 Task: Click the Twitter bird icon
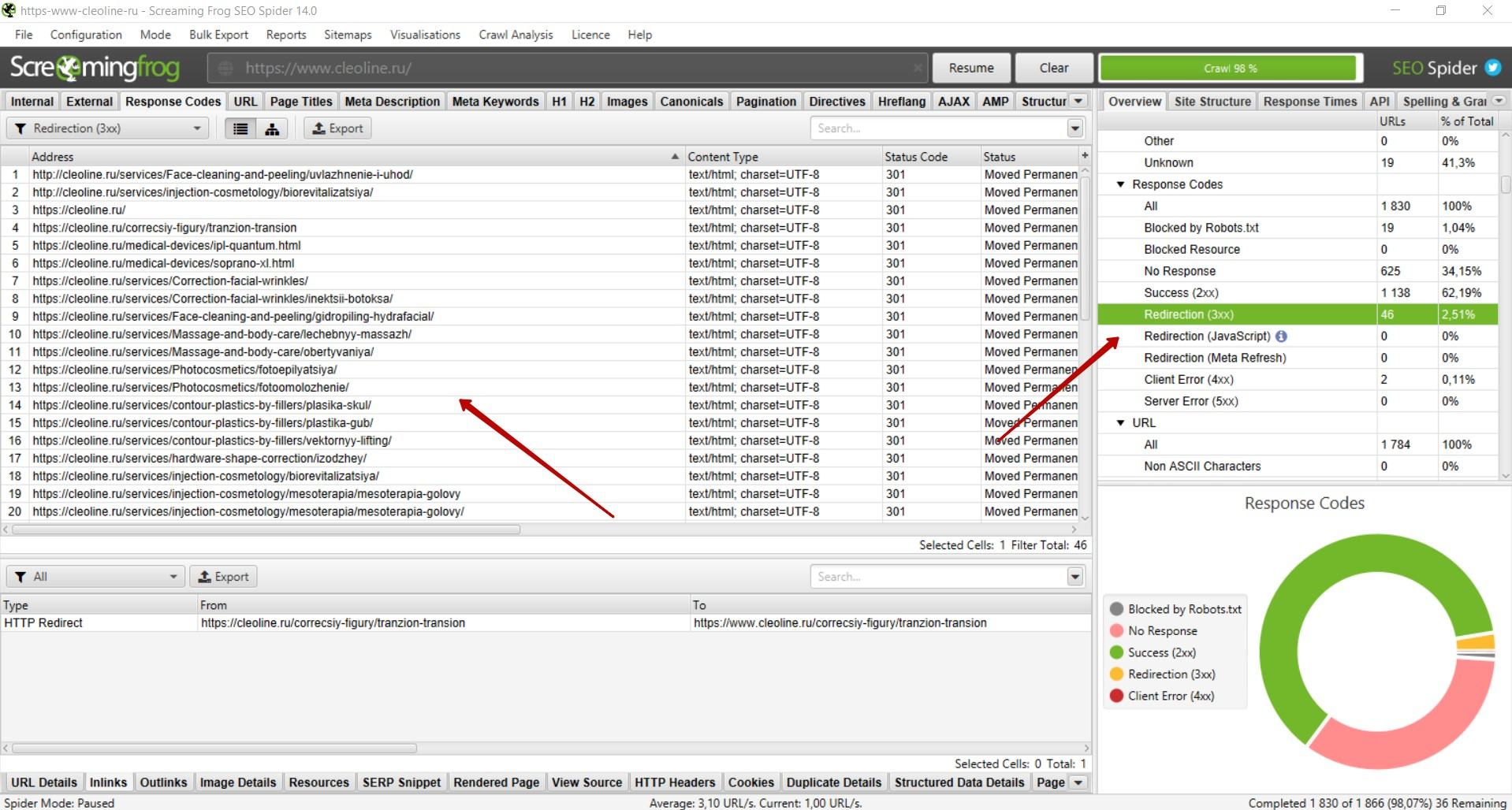coord(1493,68)
